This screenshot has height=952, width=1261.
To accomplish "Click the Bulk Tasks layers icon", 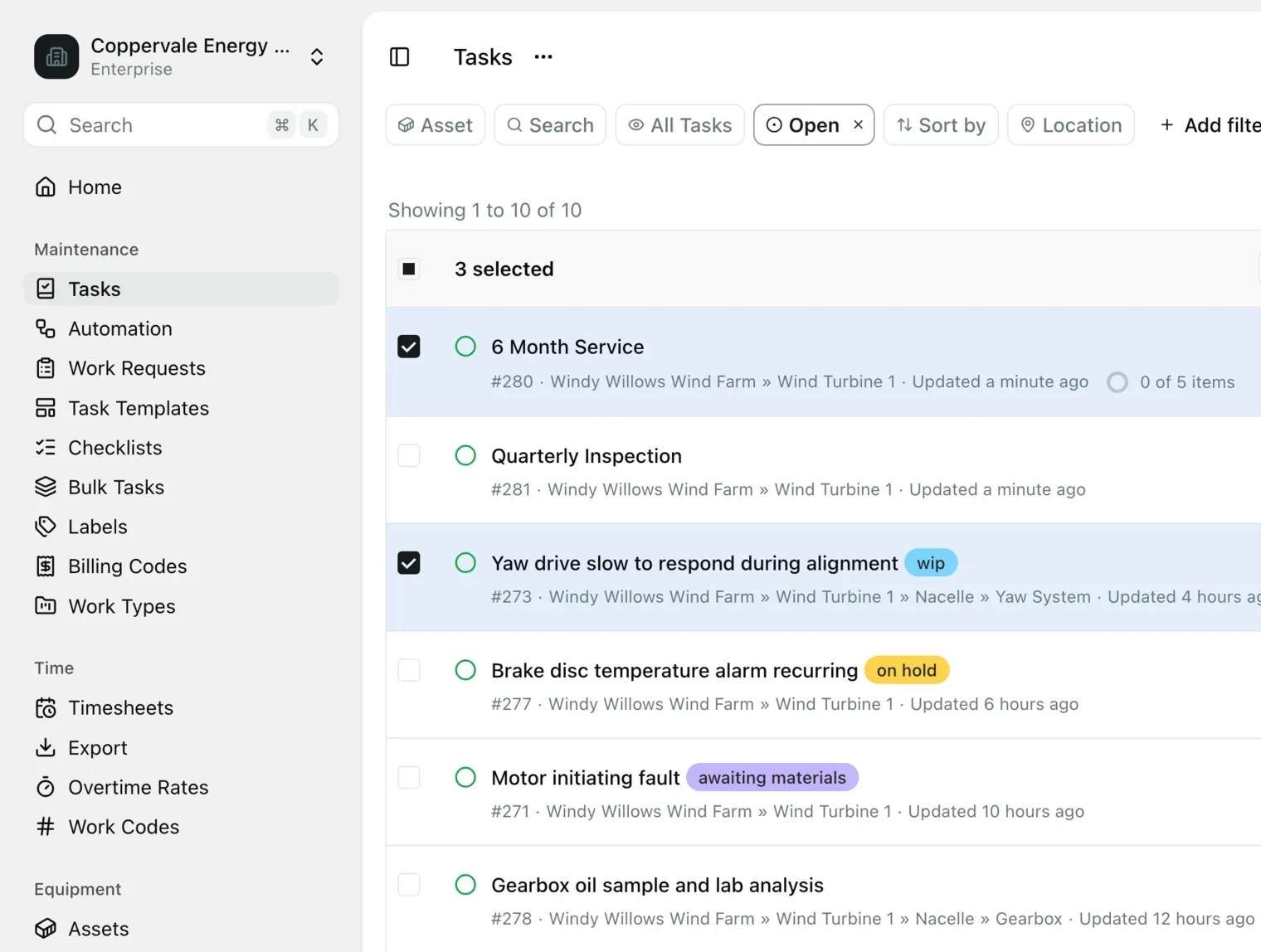I will point(46,487).
